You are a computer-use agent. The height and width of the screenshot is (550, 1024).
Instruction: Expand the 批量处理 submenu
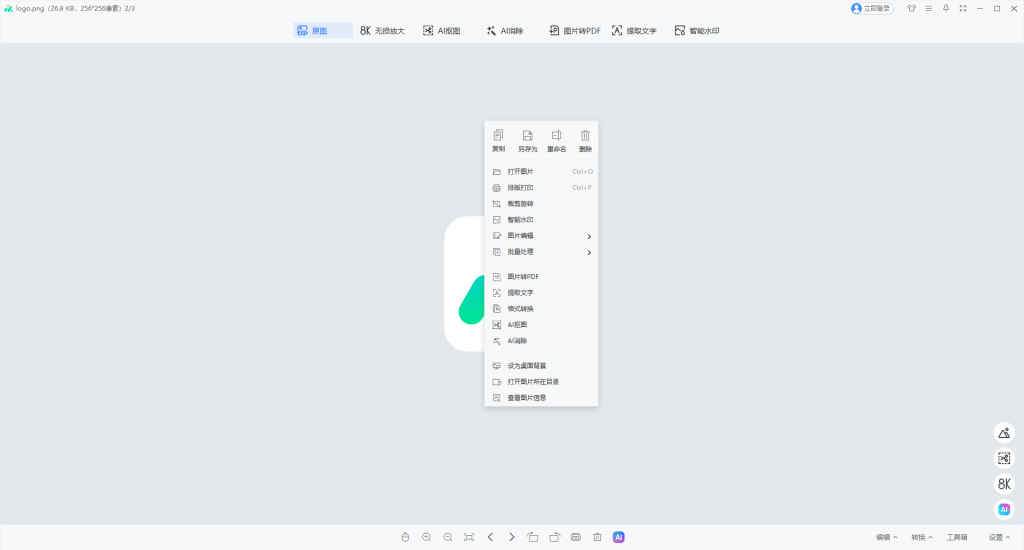tap(541, 252)
